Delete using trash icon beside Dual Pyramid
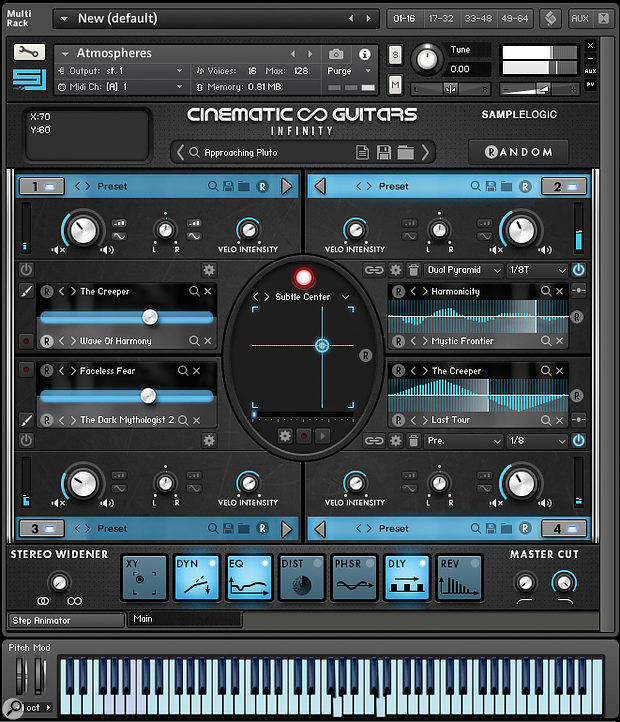The width and height of the screenshot is (620, 722). click(413, 270)
